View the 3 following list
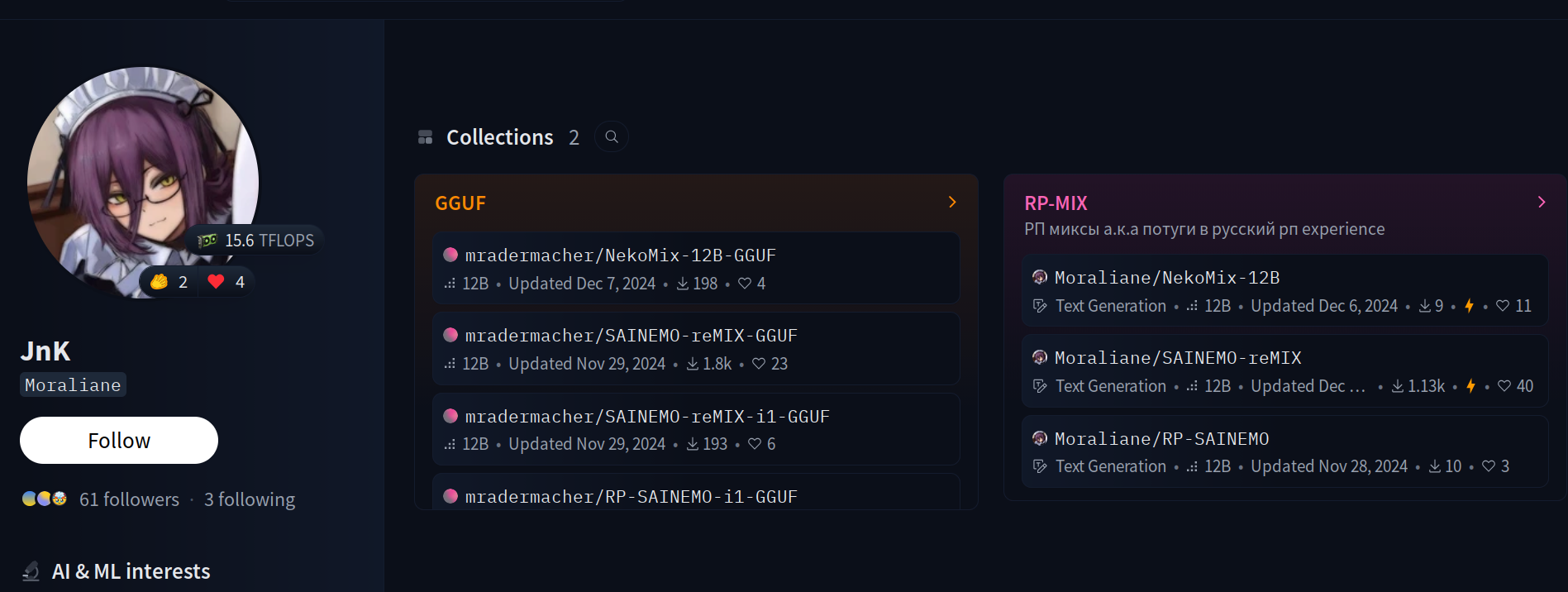This screenshot has width=1568, height=592. tap(250, 499)
